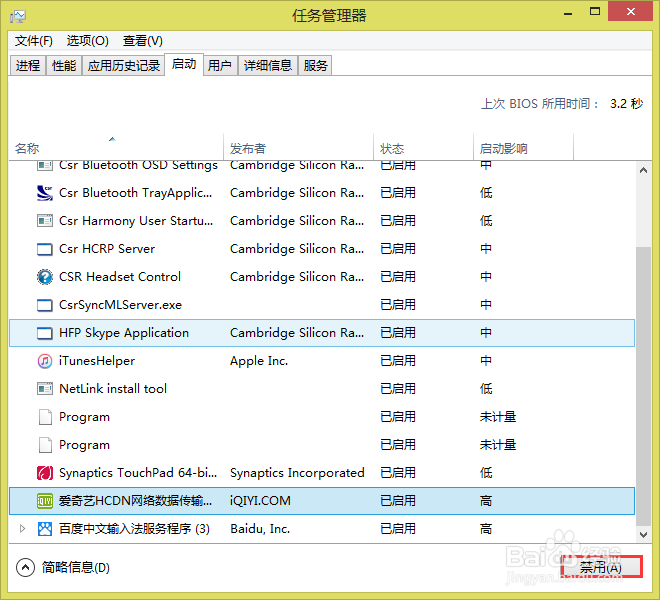Select the NetLink install tool name

(113, 389)
